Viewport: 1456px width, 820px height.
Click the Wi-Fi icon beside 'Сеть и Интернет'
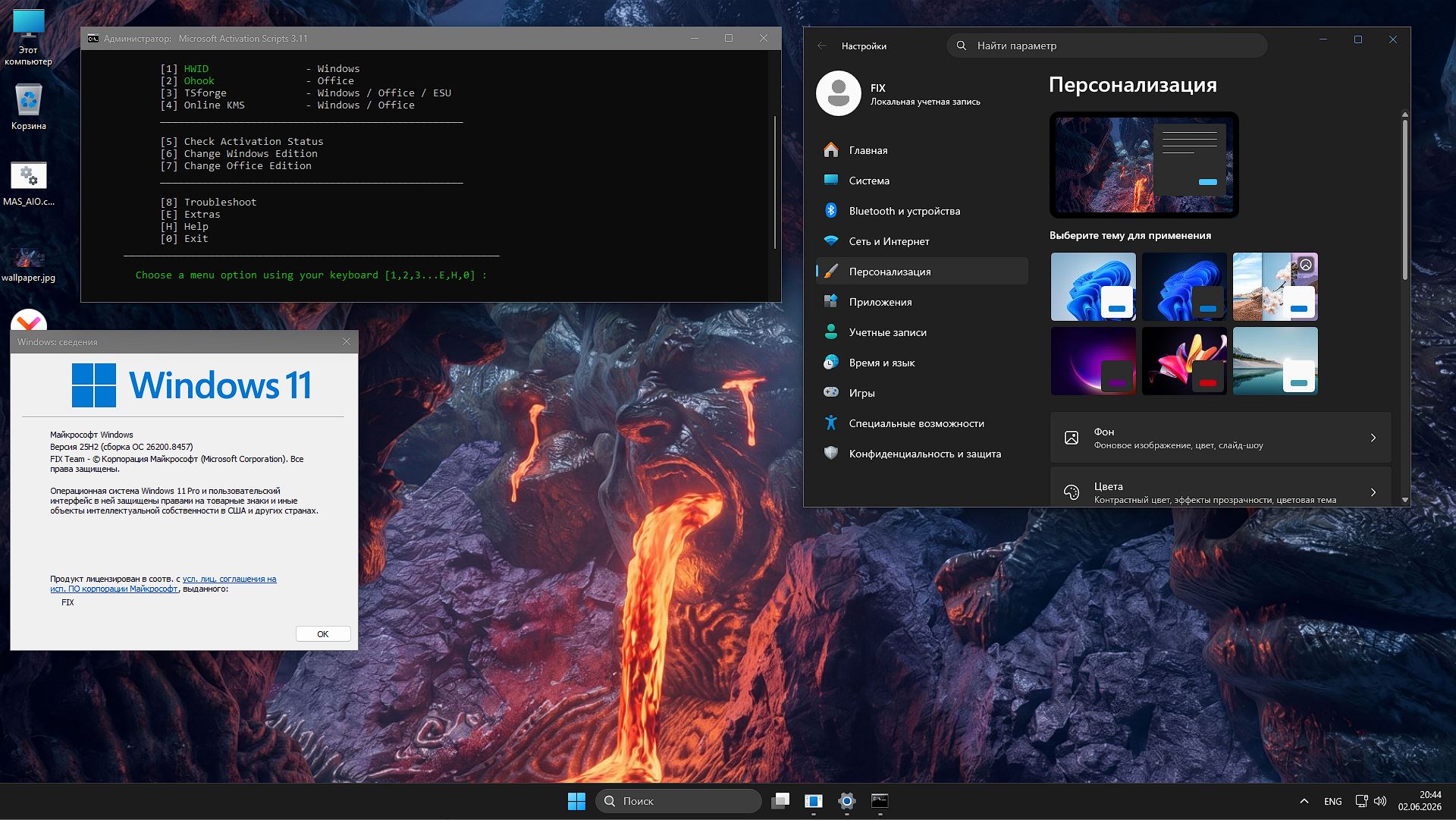tap(831, 241)
